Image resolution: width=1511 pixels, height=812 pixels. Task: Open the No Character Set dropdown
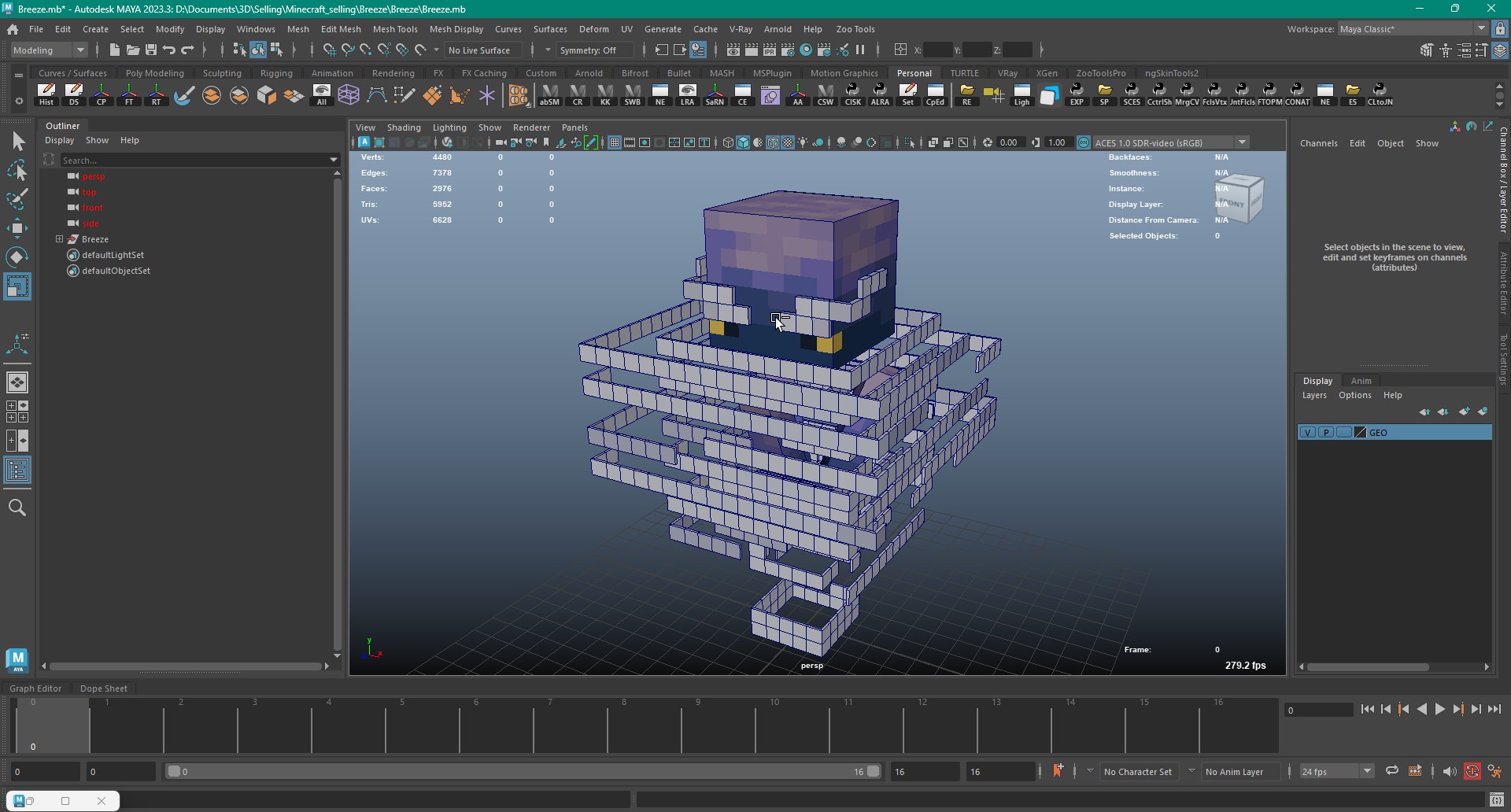coord(1138,771)
